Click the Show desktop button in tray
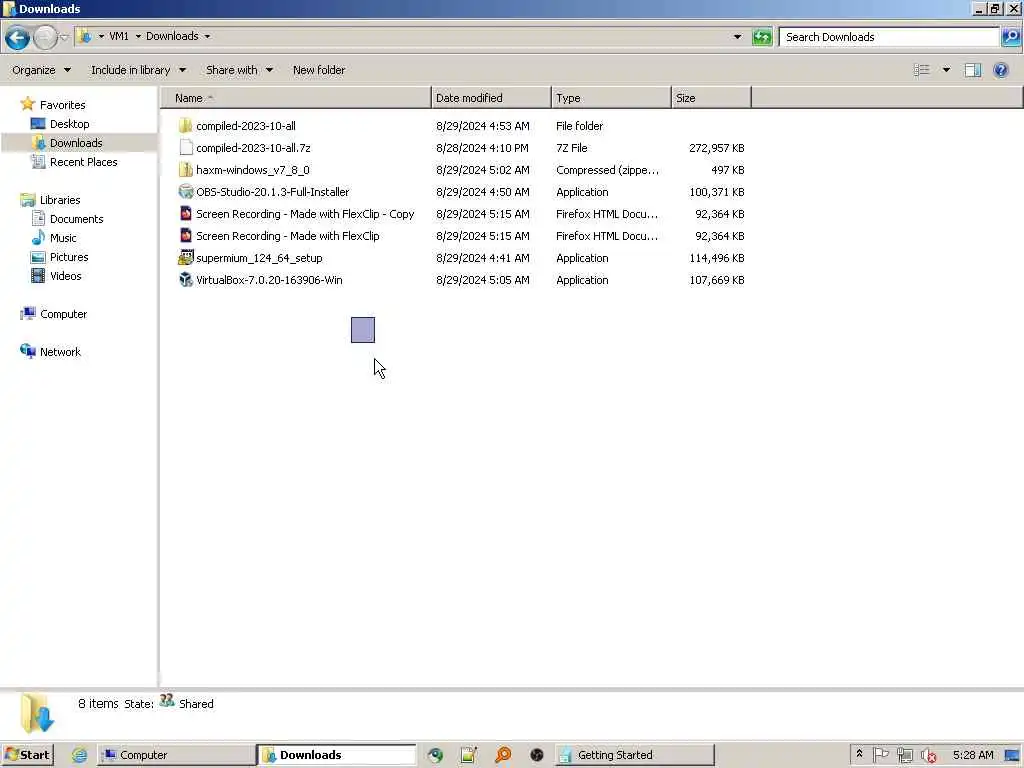The height and width of the screenshot is (768, 1024). click(x=1014, y=755)
